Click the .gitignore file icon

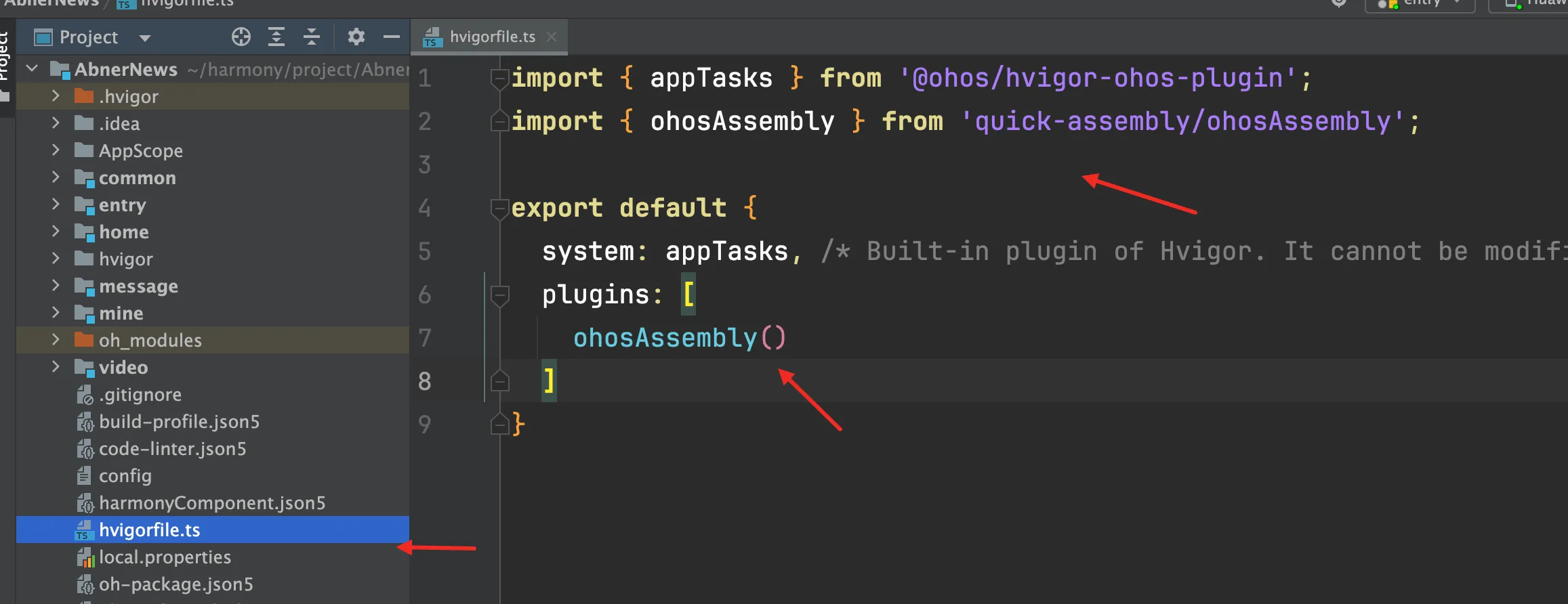click(85, 395)
